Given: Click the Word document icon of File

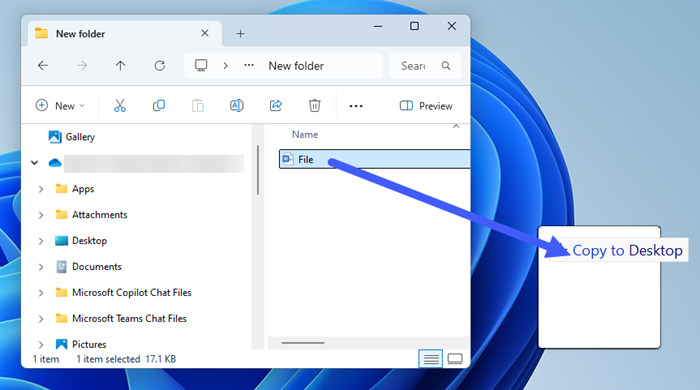Looking at the screenshot, I should point(288,159).
